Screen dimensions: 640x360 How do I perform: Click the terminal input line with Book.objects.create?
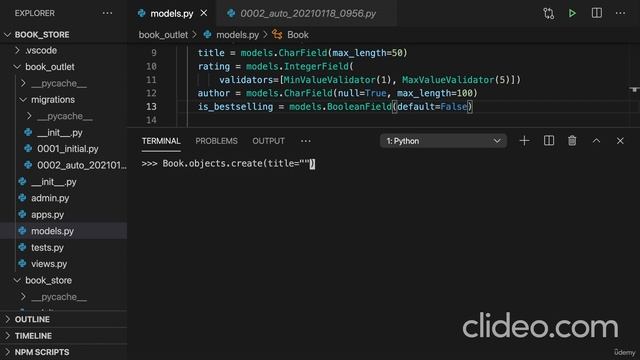(228, 163)
